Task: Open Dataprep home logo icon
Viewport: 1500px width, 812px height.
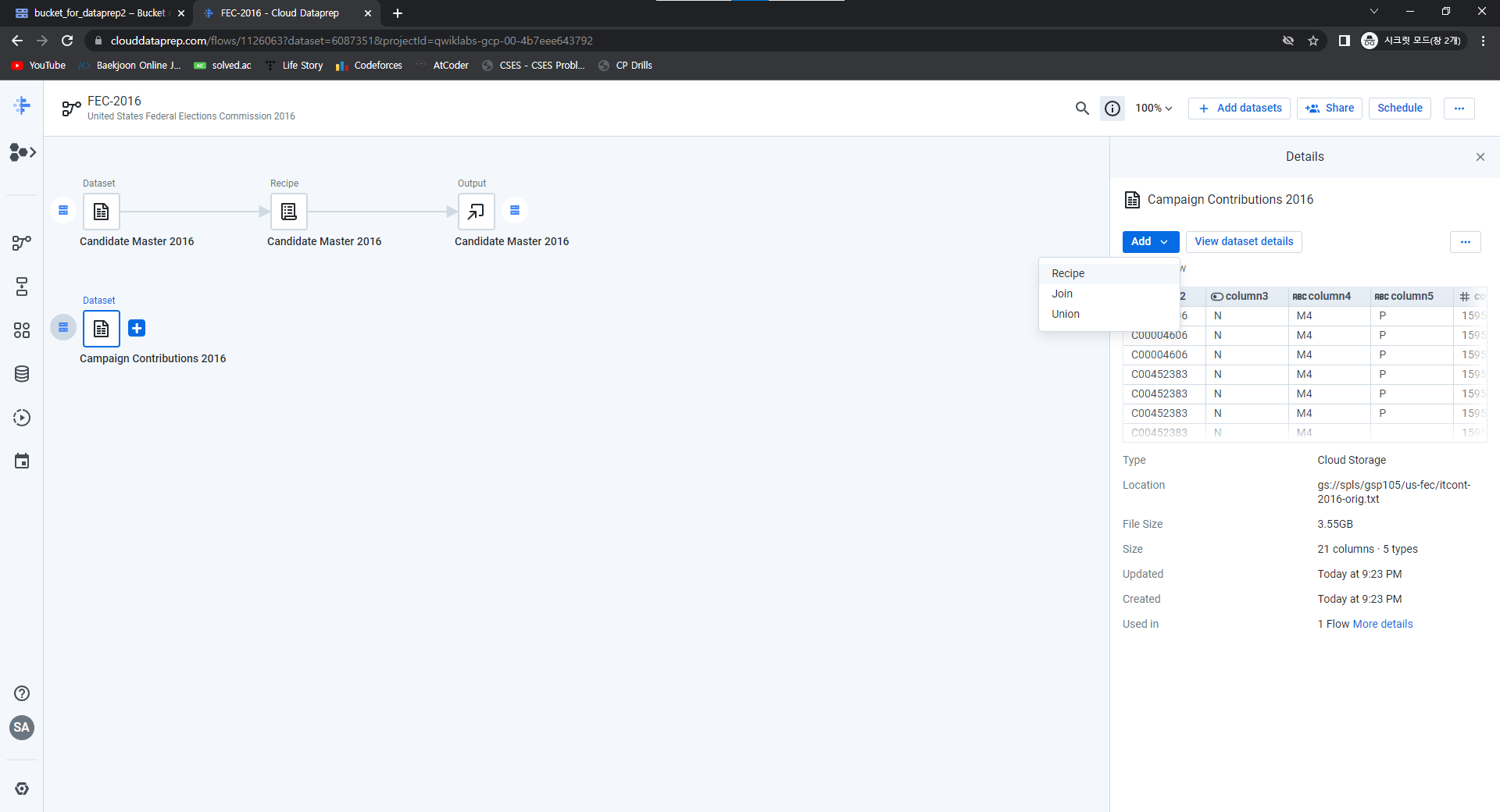Action: coord(22,105)
